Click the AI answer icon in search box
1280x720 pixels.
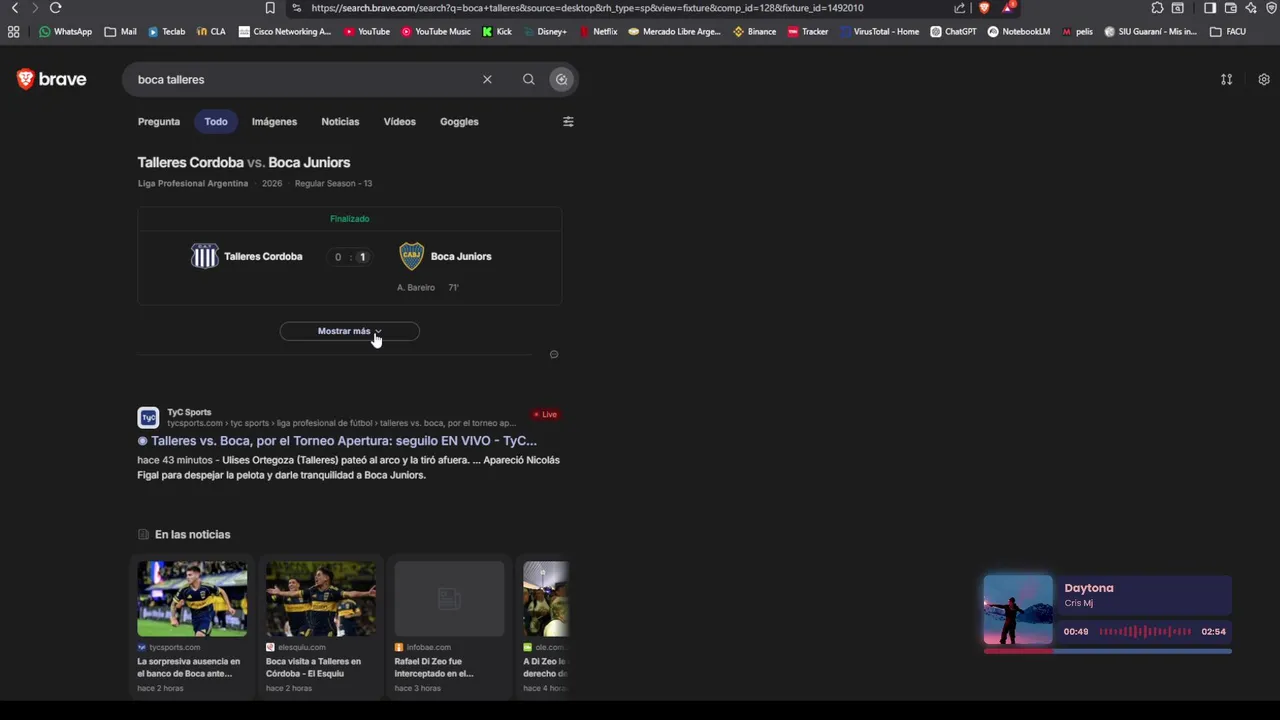point(561,79)
